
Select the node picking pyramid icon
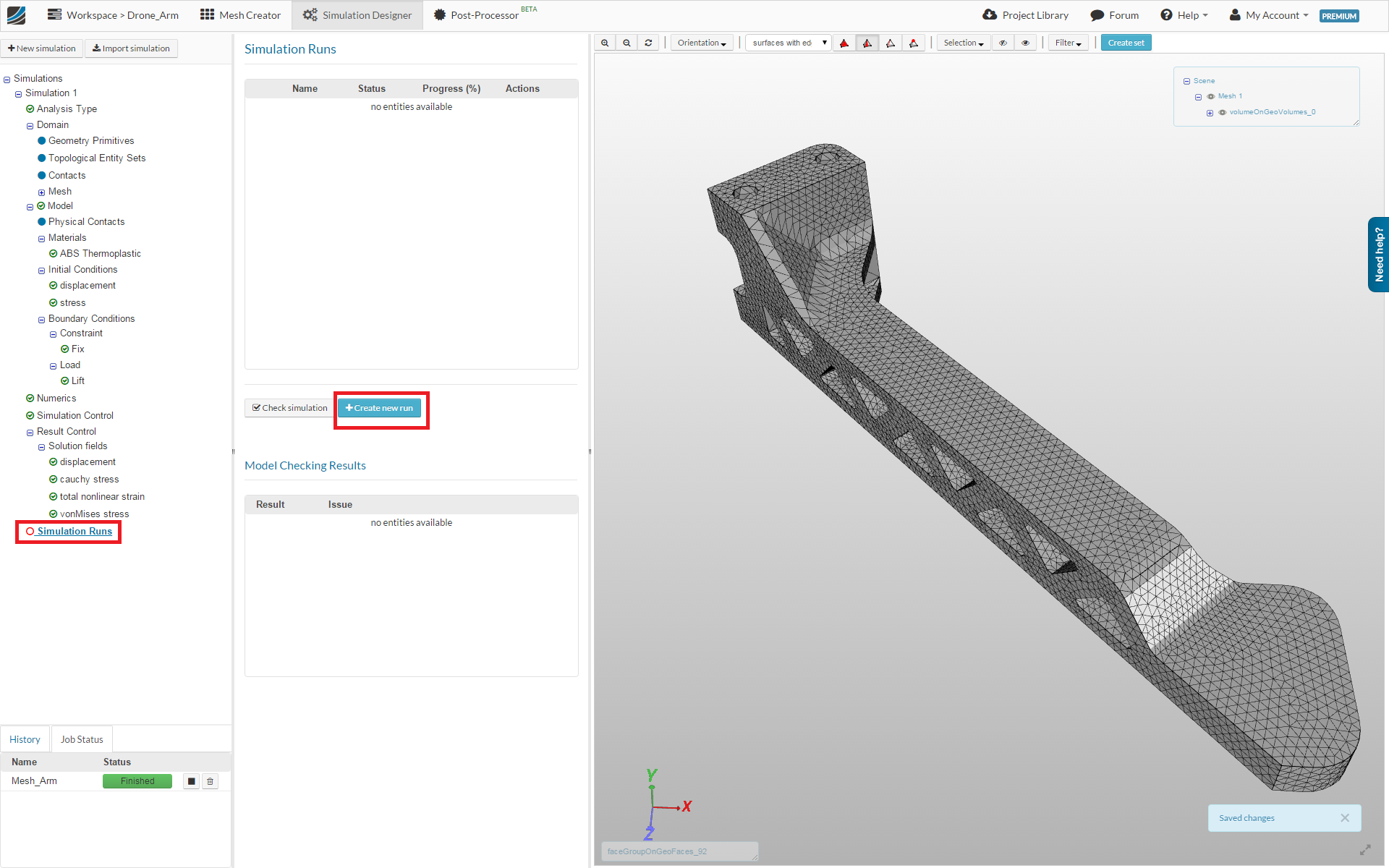point(914,43)
